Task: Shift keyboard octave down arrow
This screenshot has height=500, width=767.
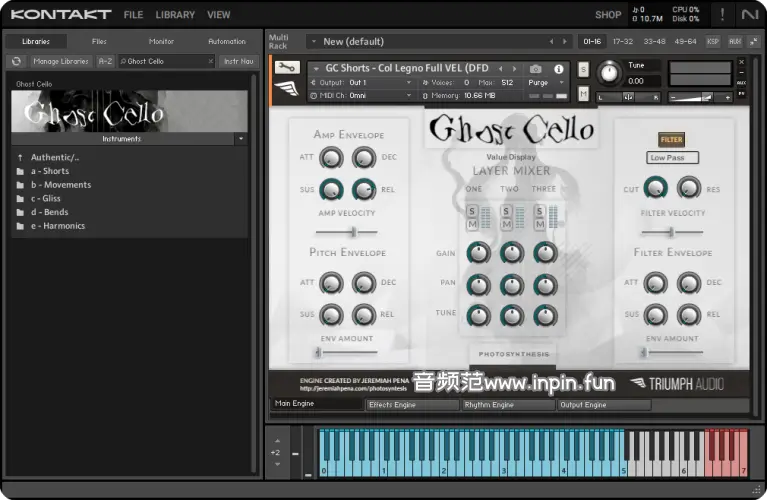Action: click(277, 464)
